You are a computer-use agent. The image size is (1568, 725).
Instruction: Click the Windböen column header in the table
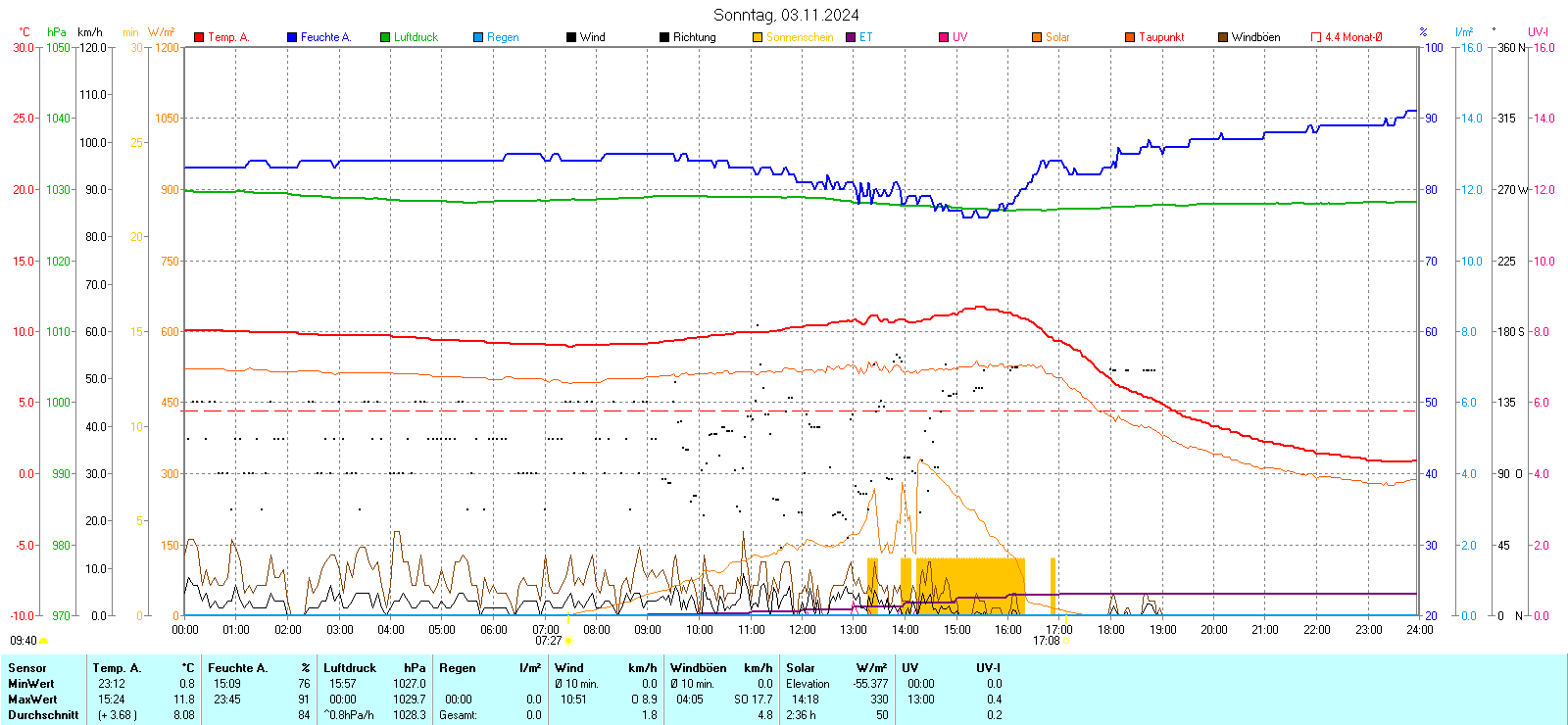699,668
